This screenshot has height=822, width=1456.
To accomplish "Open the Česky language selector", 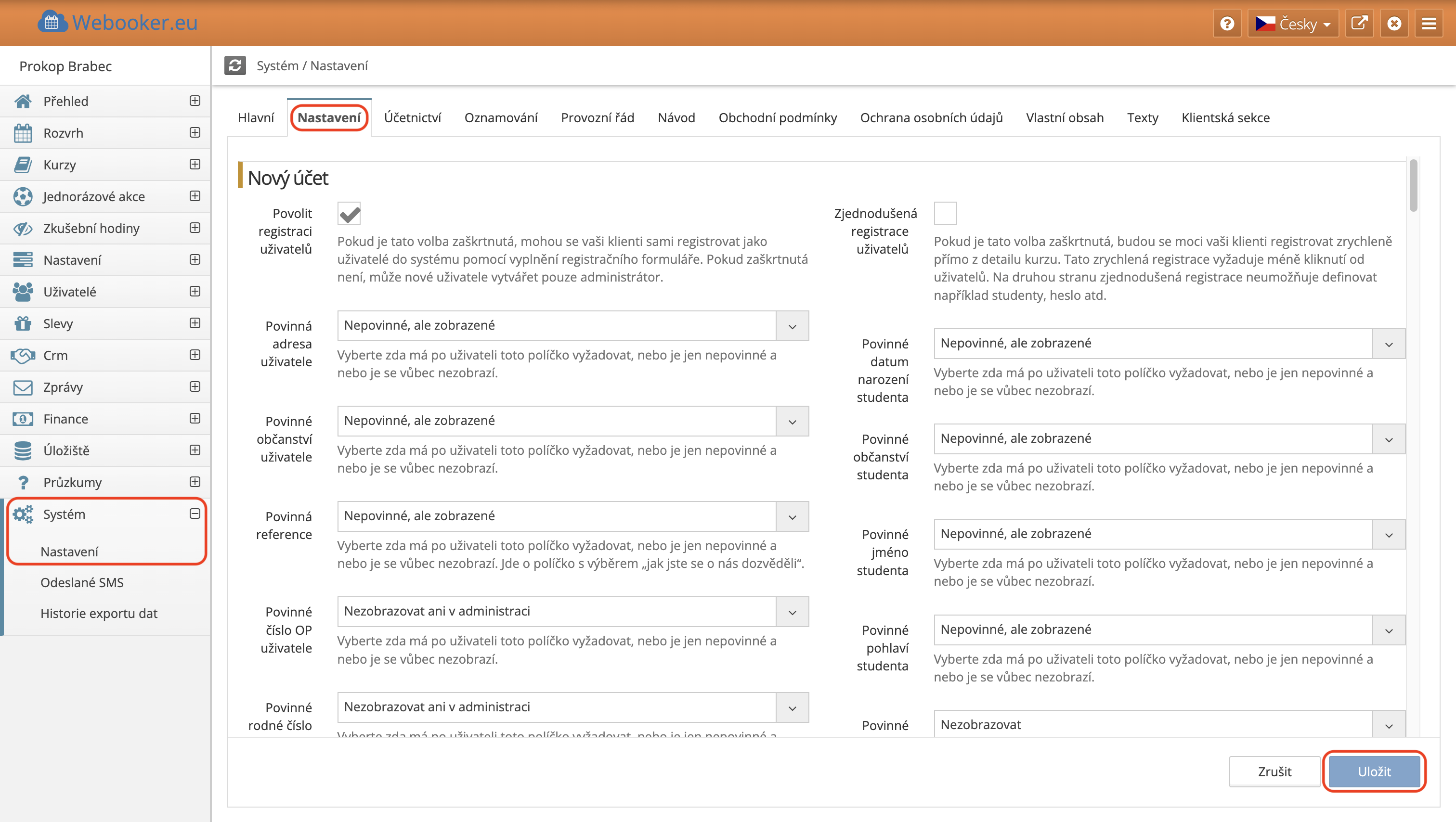I will coord(1293,24).
